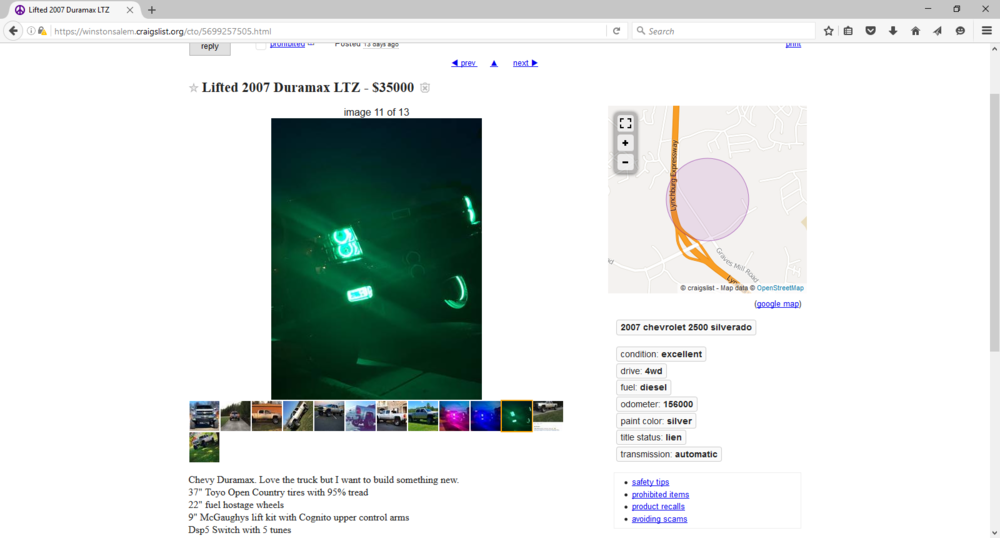Tick the prohibited flag checkbox
The height and width of the screenshot is (538, 1000).
pyautogui.click(x=261, y=45)
